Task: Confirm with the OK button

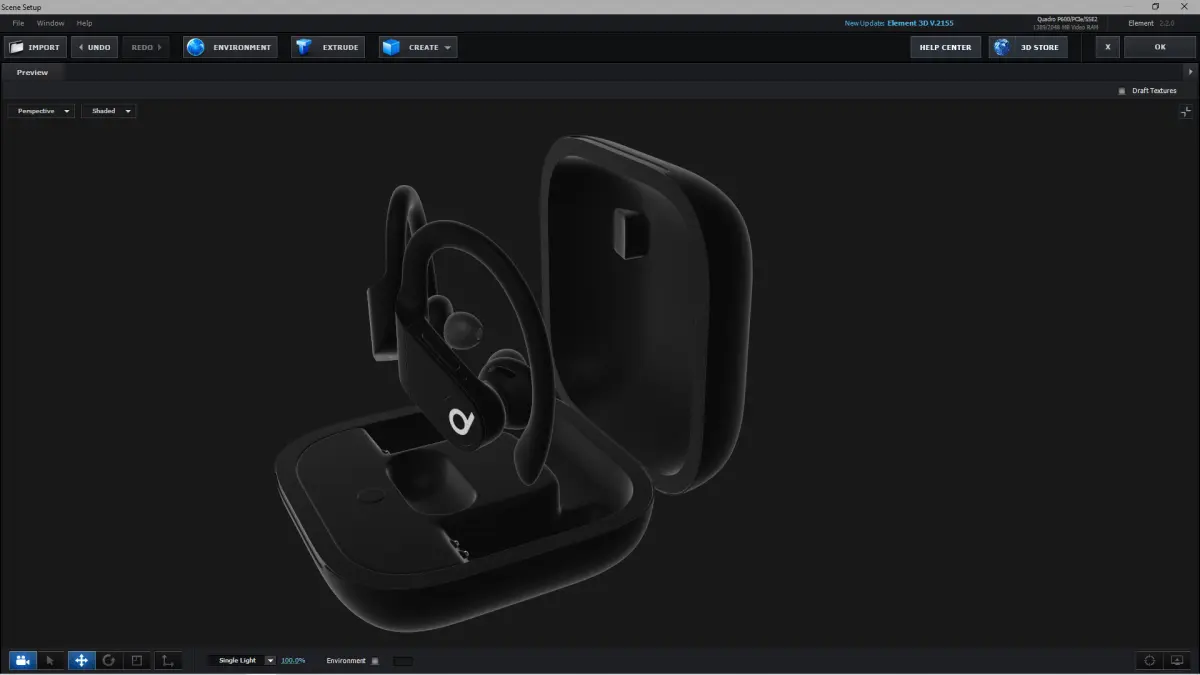Action: coord(1160,47)
